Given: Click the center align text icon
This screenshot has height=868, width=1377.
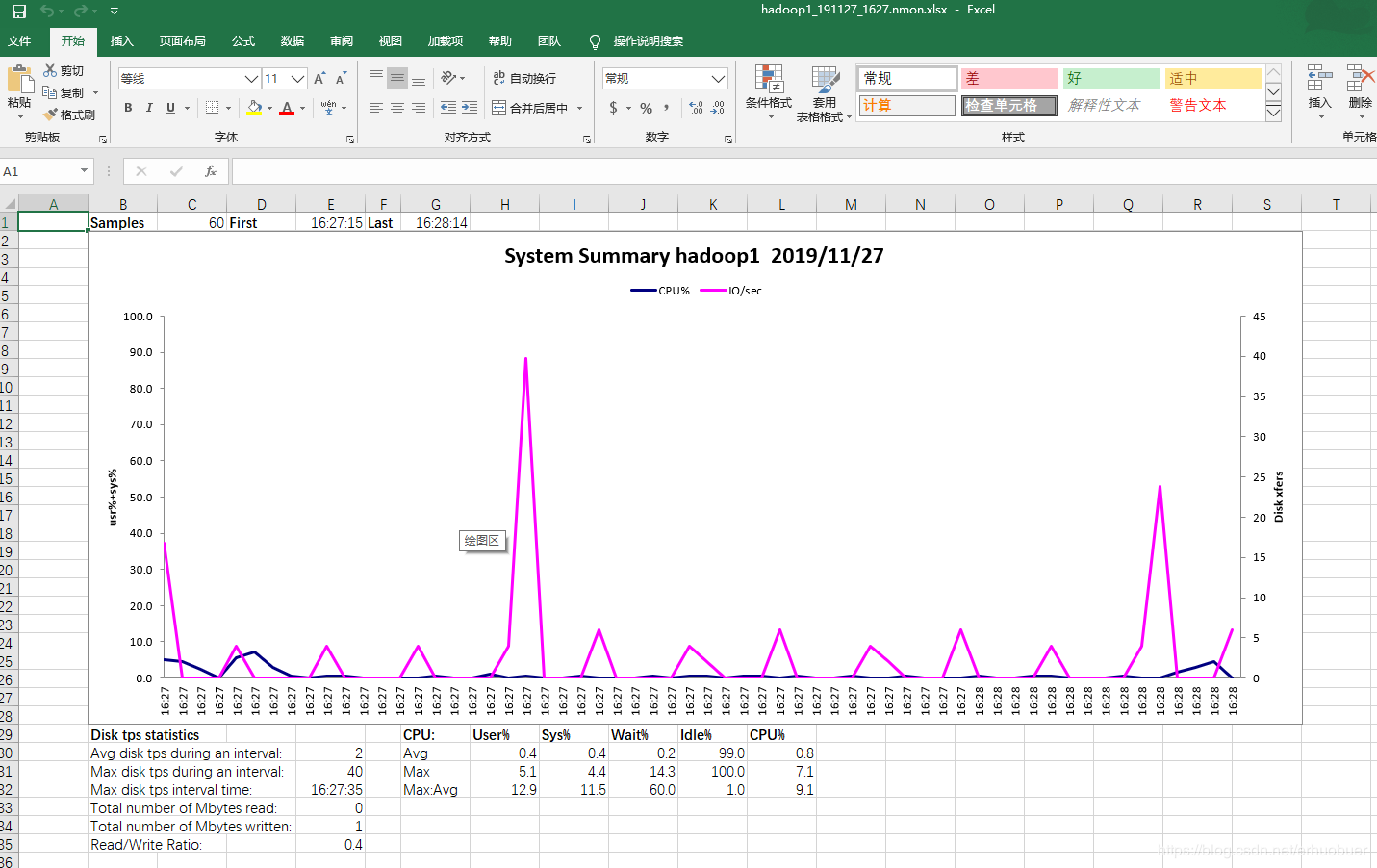Looking at the screenshot, I should 397,108.
